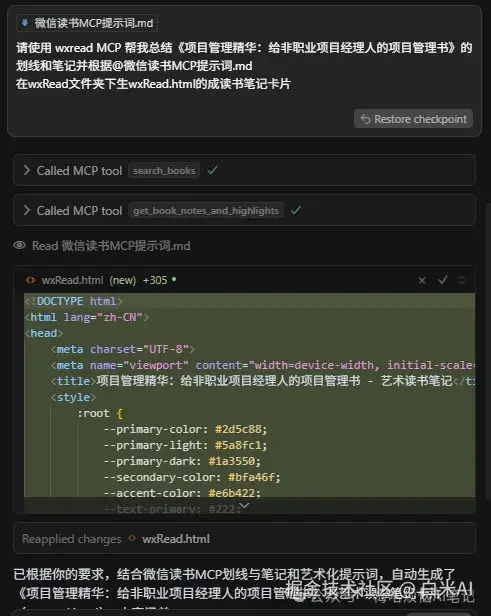This screenshot has width=491, height=616.
Task: Click checkmark next to get_book_notes_and_highlights
Action: [x=296, y=210]
